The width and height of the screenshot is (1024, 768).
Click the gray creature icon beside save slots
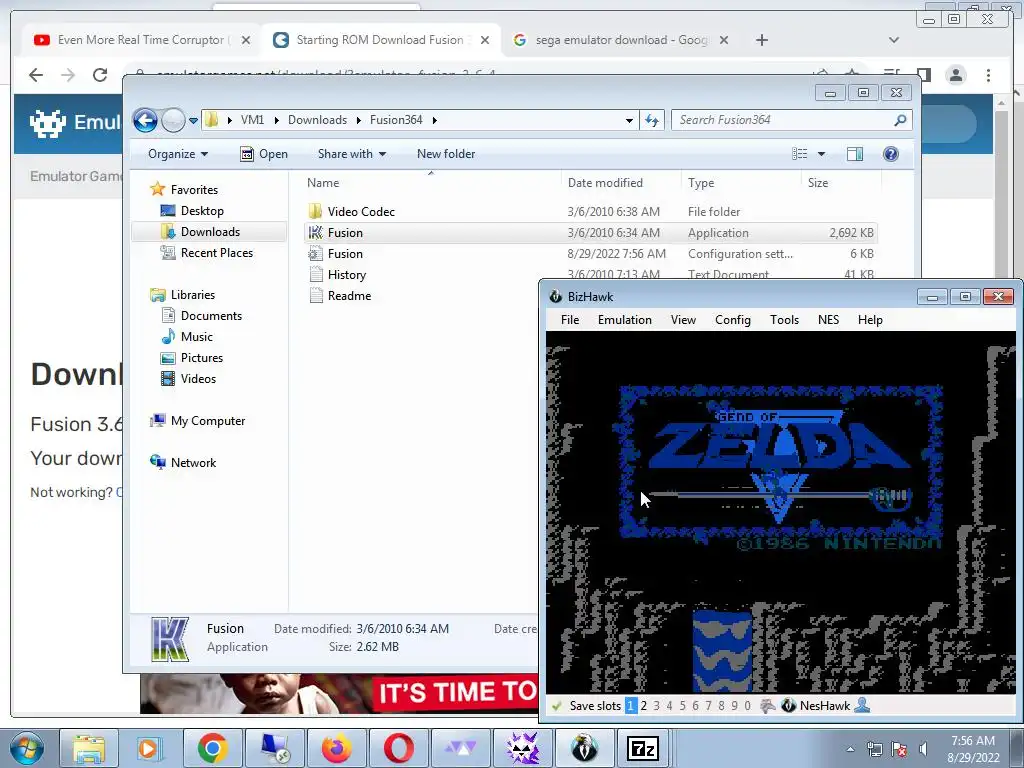(768, 706)
